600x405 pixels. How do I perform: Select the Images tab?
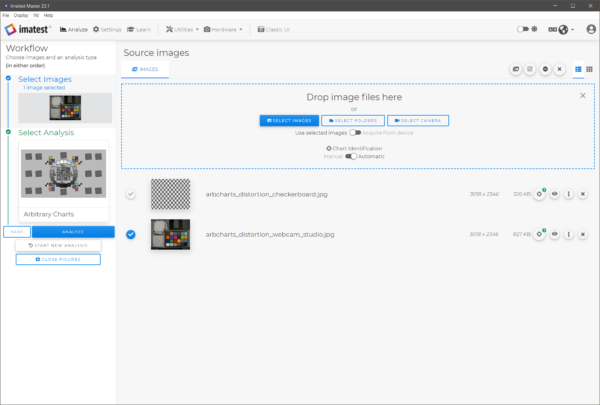click(145, 69)
